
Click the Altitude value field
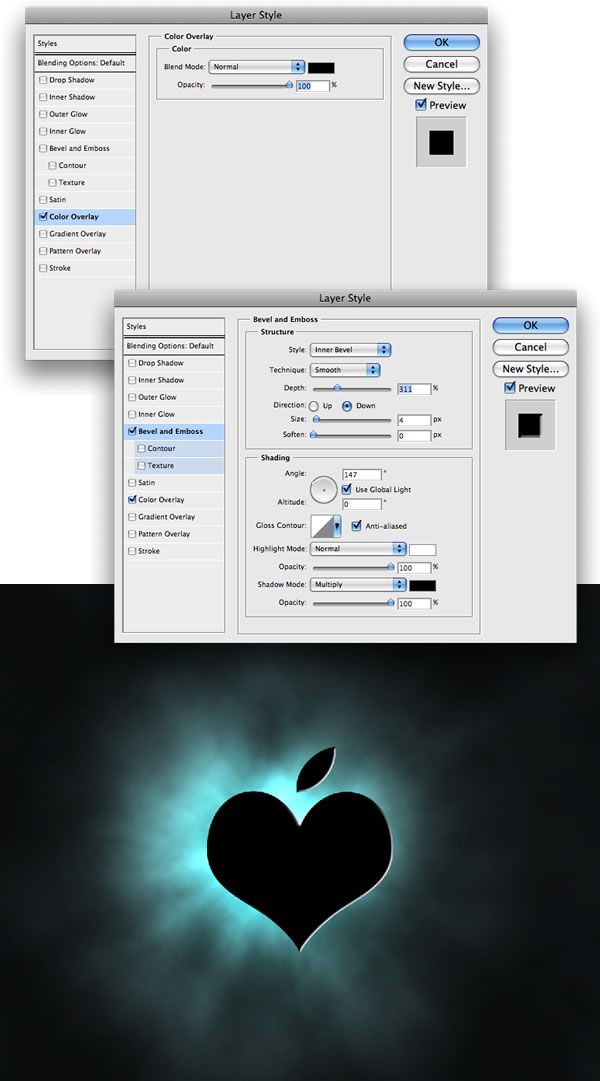coord(362,504)
